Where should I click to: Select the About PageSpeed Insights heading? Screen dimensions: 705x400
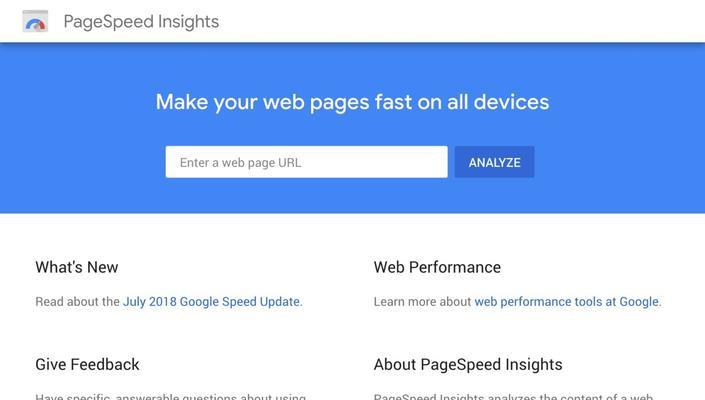click(468, 364)
